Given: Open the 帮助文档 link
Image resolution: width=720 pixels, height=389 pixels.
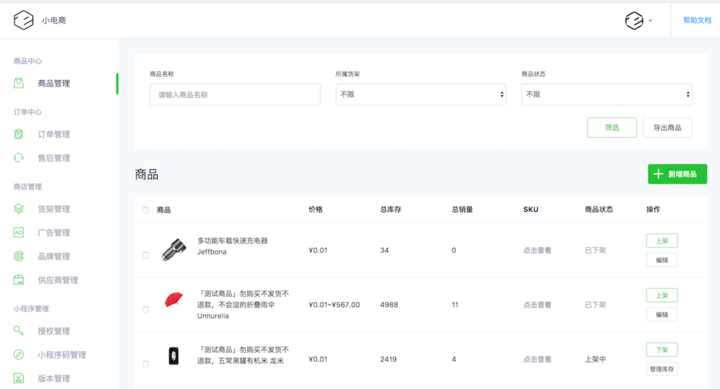Looking at the screenshot, I should [697, 20].
